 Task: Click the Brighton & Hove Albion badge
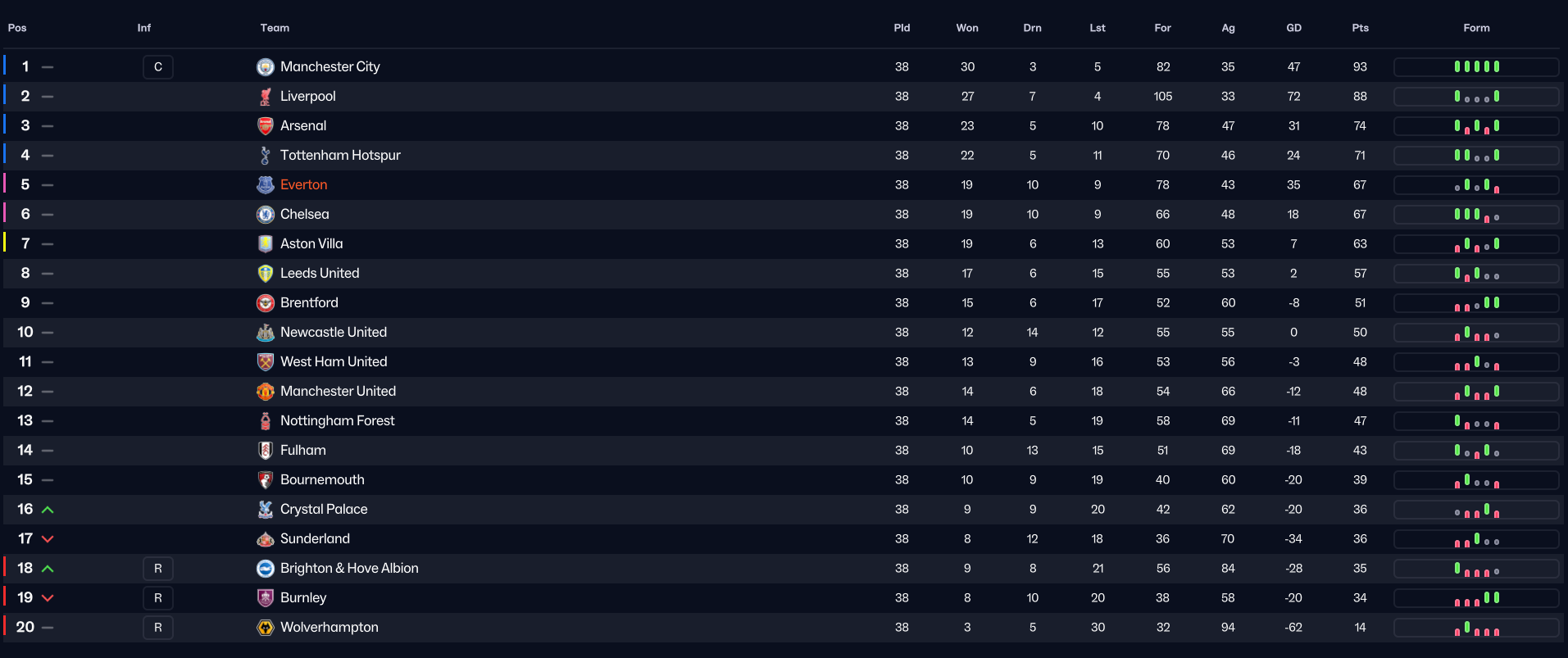coord(265,569)
